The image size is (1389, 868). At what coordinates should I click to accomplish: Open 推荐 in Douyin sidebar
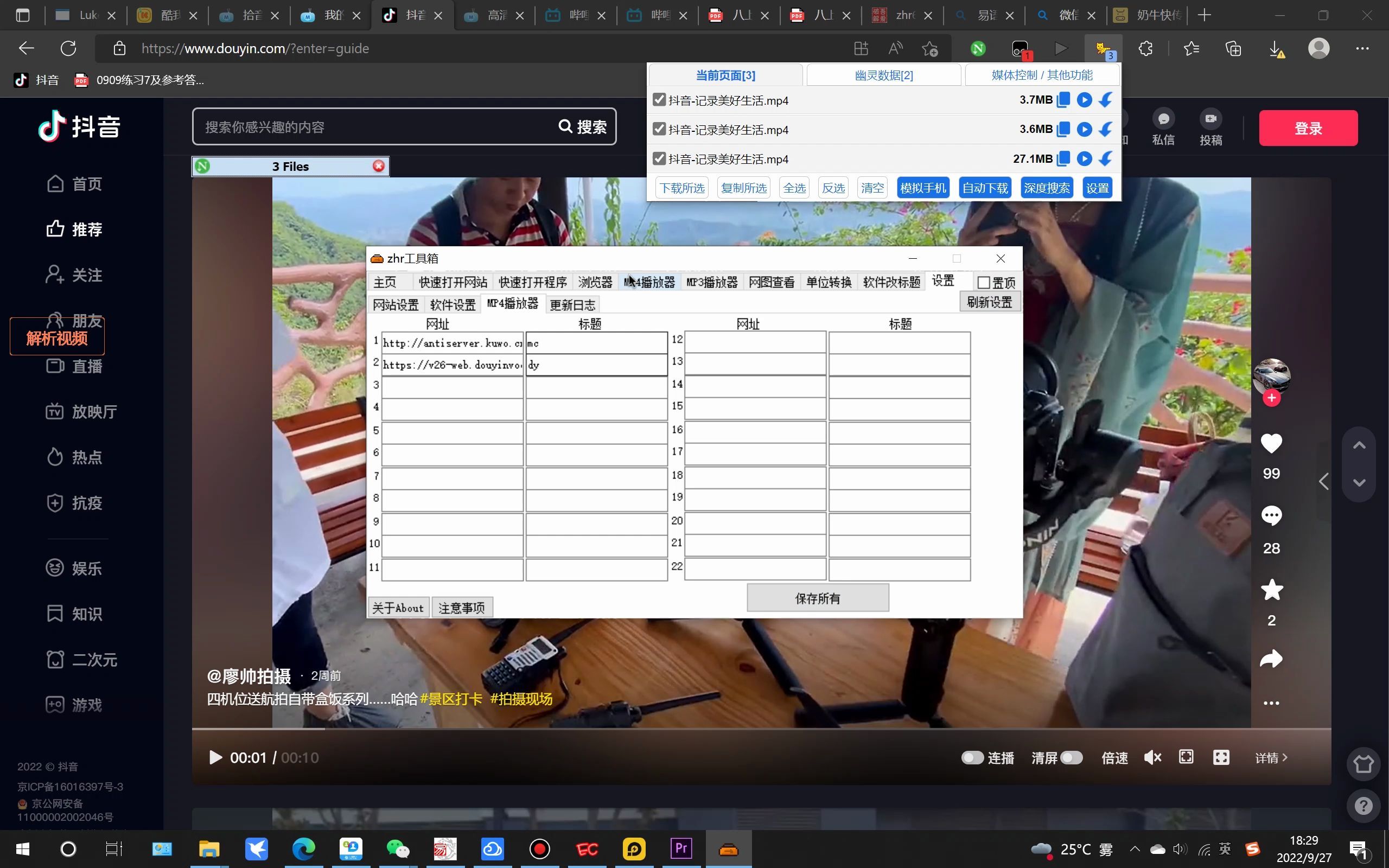pyautogui.click(x=75, y=229)
